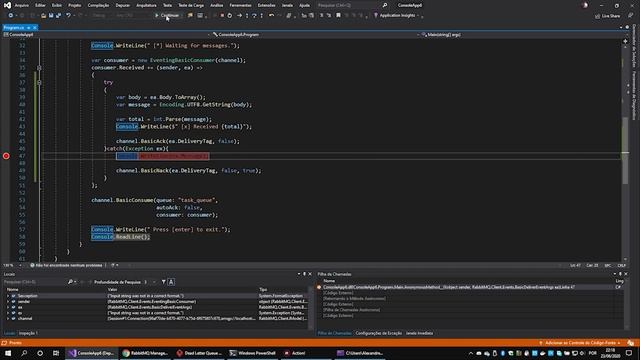Image resolution: width=640 pixels, height=360 pixels.
Task: Close the Pilha de Chamadas panel
Action: click(626, 274)
